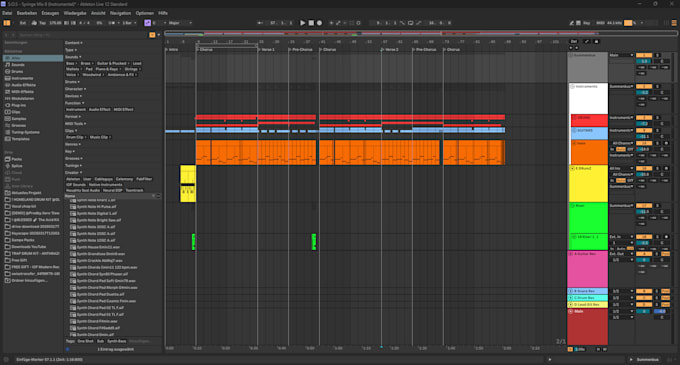This screenshot has height=365, width=680.
Task: Select the Native Instruments creator tag
Action: (105, 185)
